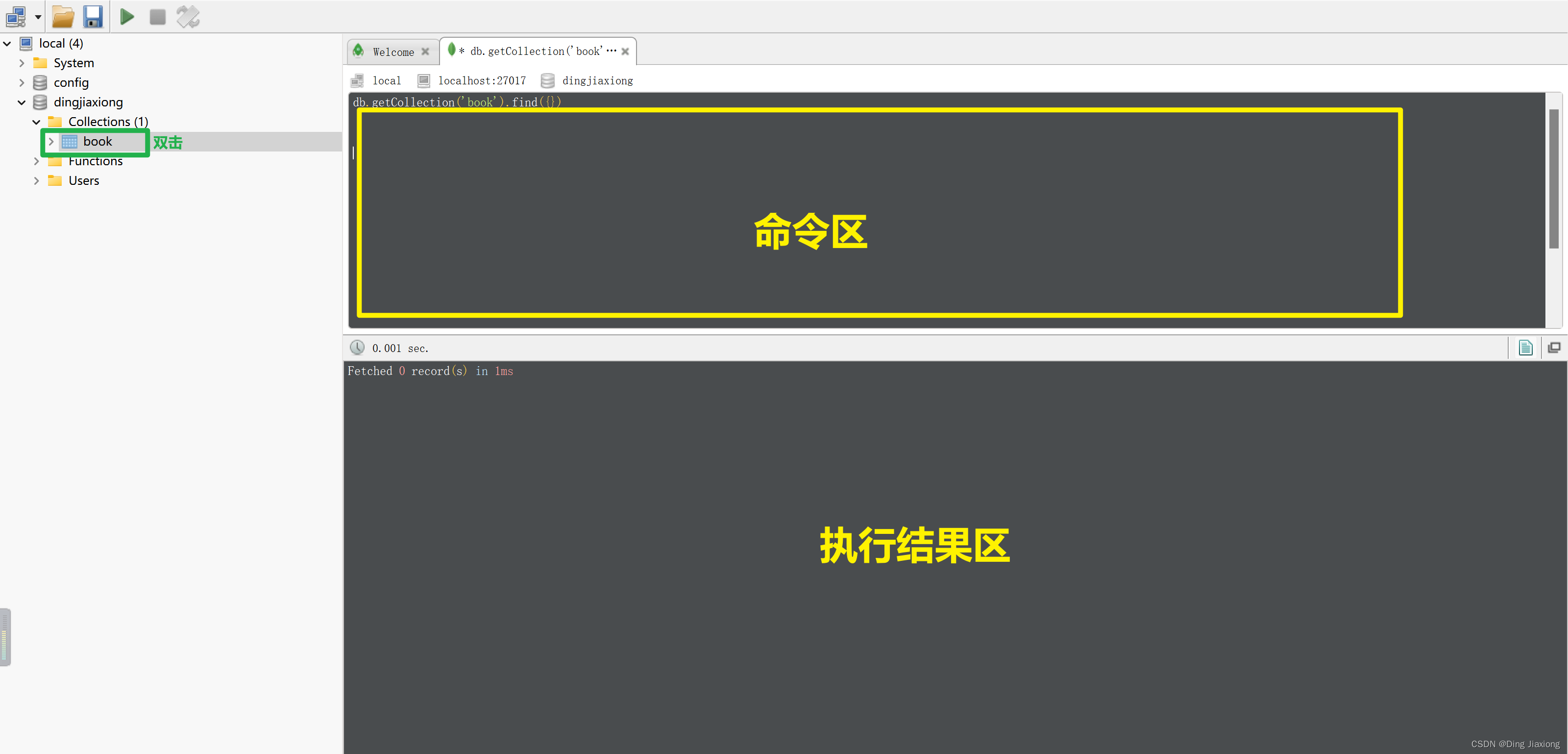This screenshot has width=1568, height=754.
Task: Stop execution with the gray stop button
Action: pos(158,17)
